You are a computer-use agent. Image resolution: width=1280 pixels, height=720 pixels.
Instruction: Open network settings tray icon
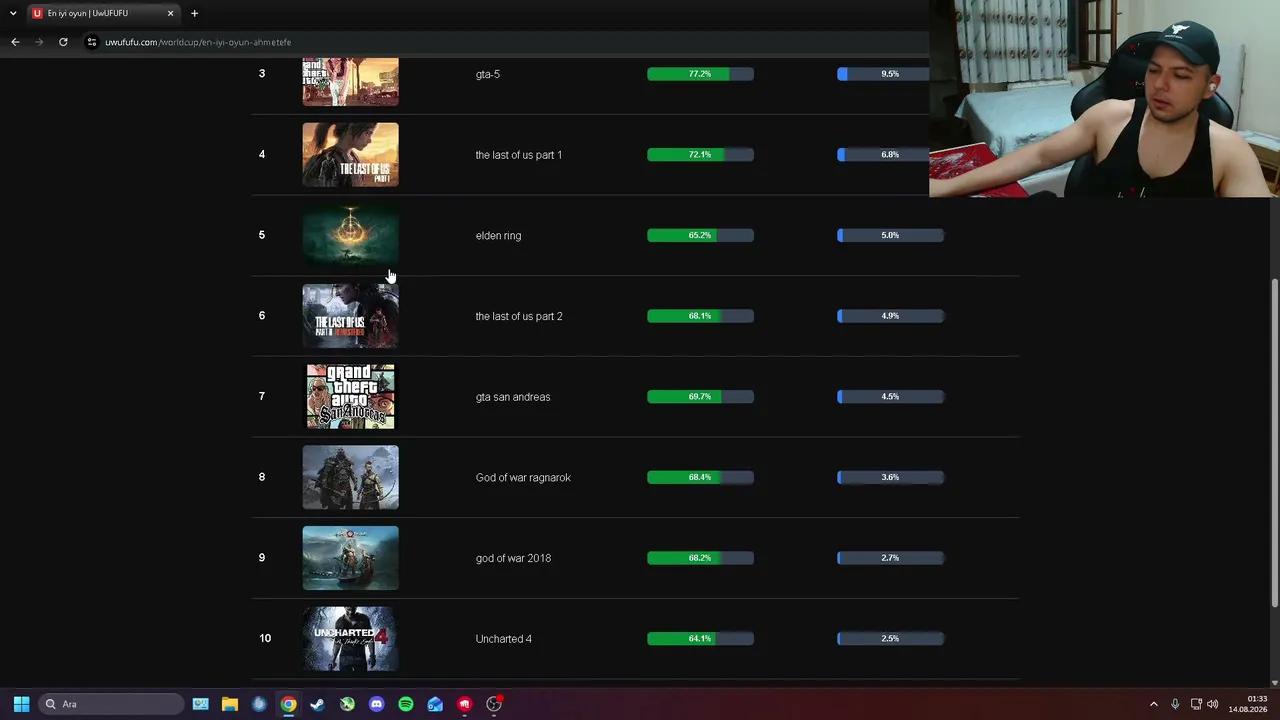tap(1196, 704)
